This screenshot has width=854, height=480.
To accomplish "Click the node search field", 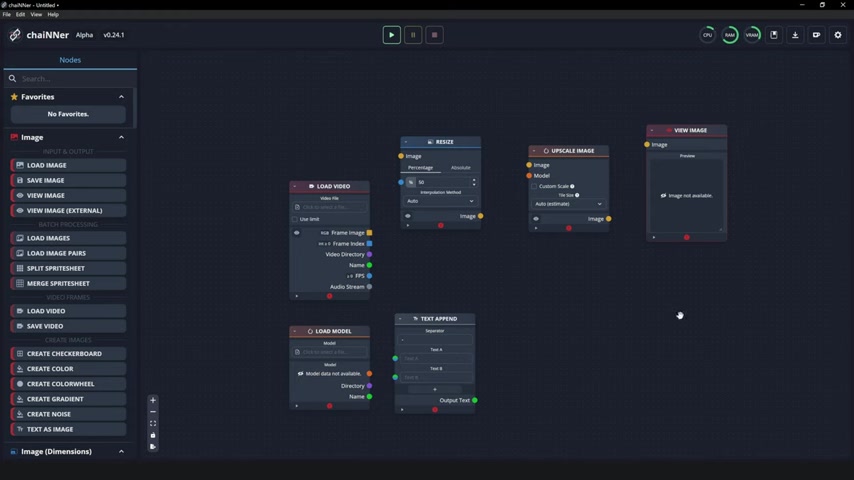I will pos(70,78).
